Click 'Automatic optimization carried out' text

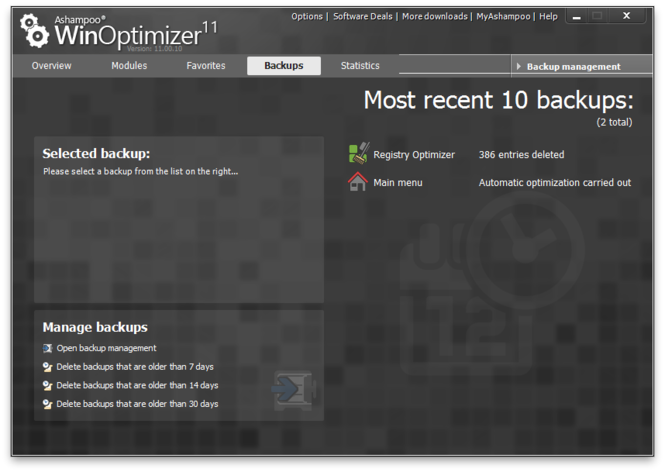(x=555, y=183)
